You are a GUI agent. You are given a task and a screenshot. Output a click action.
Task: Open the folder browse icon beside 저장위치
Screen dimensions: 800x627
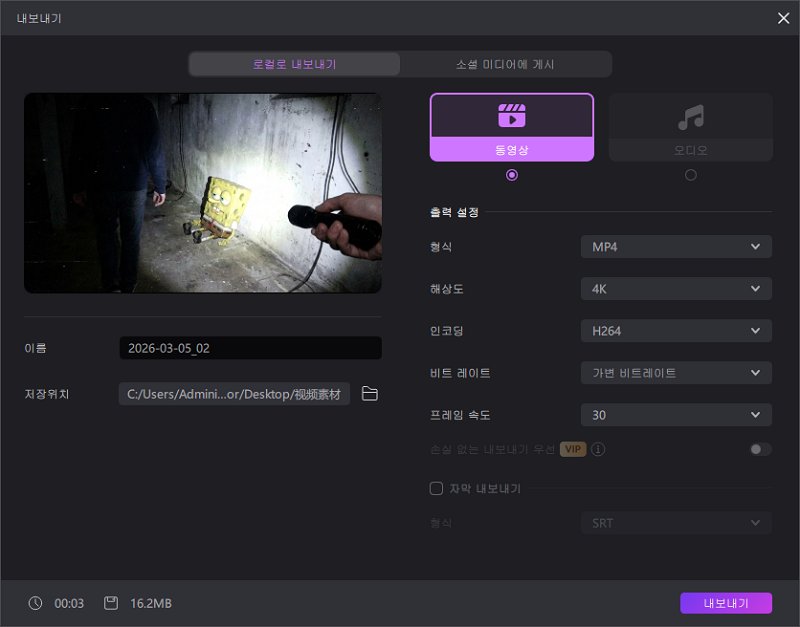tap(369, 394)
